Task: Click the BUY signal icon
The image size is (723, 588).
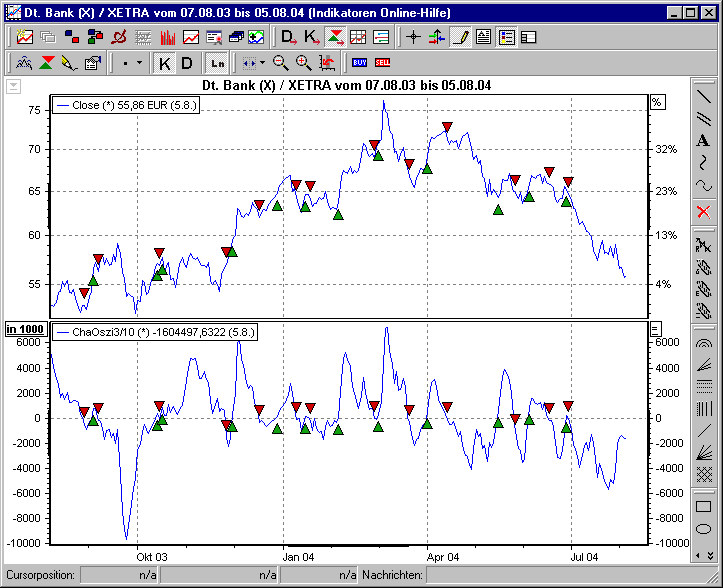Action: [x=359, y=63]
